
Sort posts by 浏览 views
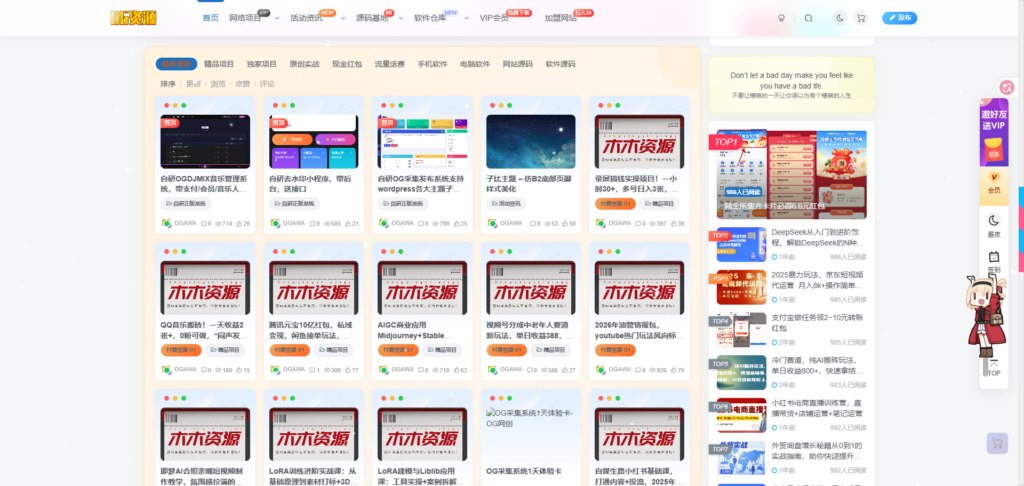pyautogui.click(x=218, y=84)
